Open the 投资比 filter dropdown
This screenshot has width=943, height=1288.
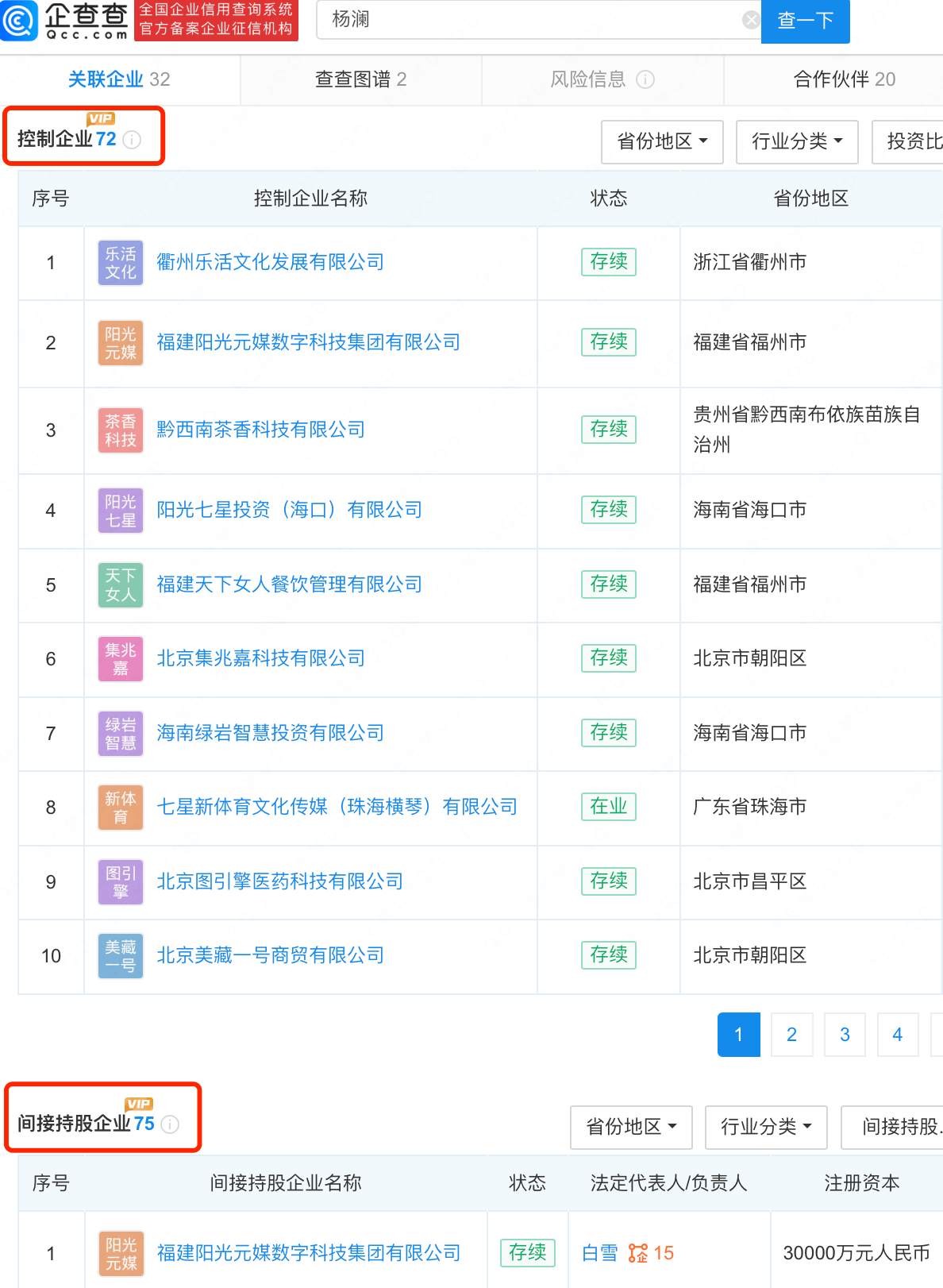pos(907,142)
